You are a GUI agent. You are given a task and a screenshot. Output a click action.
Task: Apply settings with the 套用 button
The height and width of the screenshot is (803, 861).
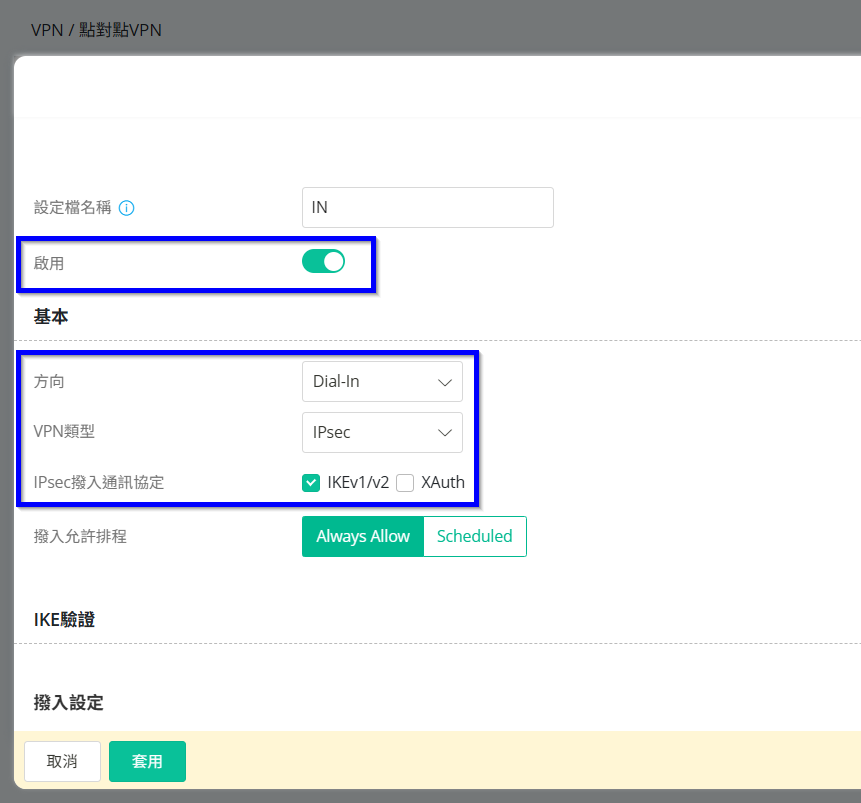[147, 761]
